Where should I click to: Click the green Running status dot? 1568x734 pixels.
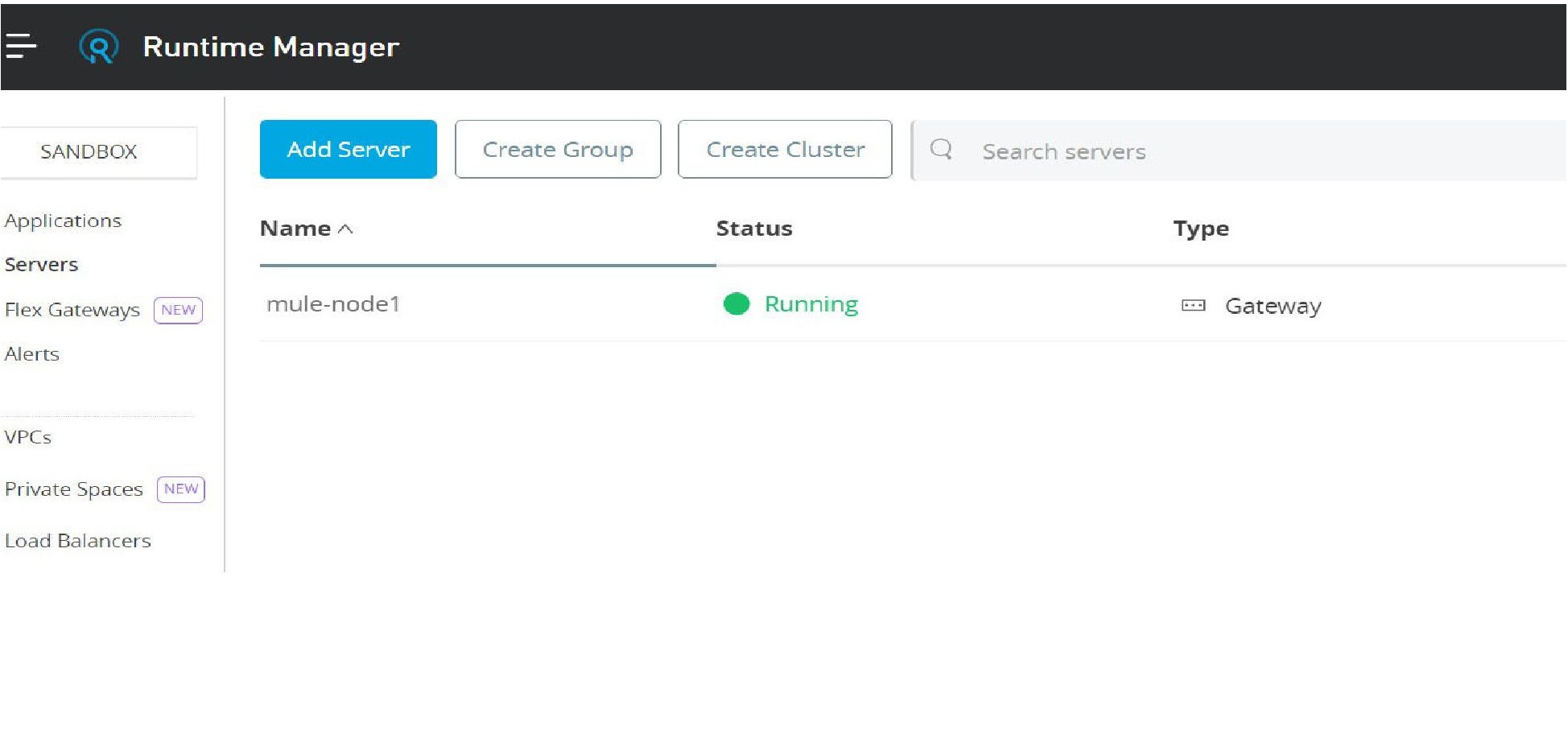point(736,304)
